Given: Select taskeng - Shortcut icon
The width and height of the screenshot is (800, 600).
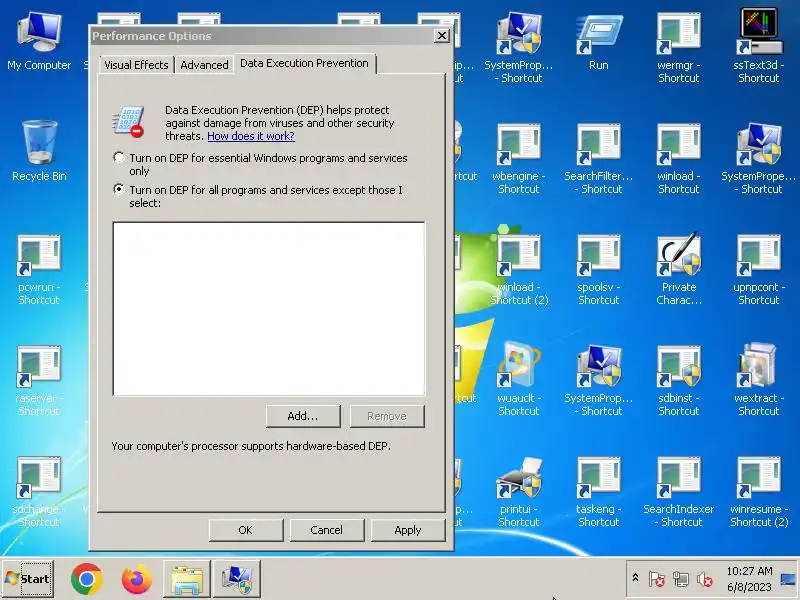Looking at the screenshot, I should click(598, 491).
